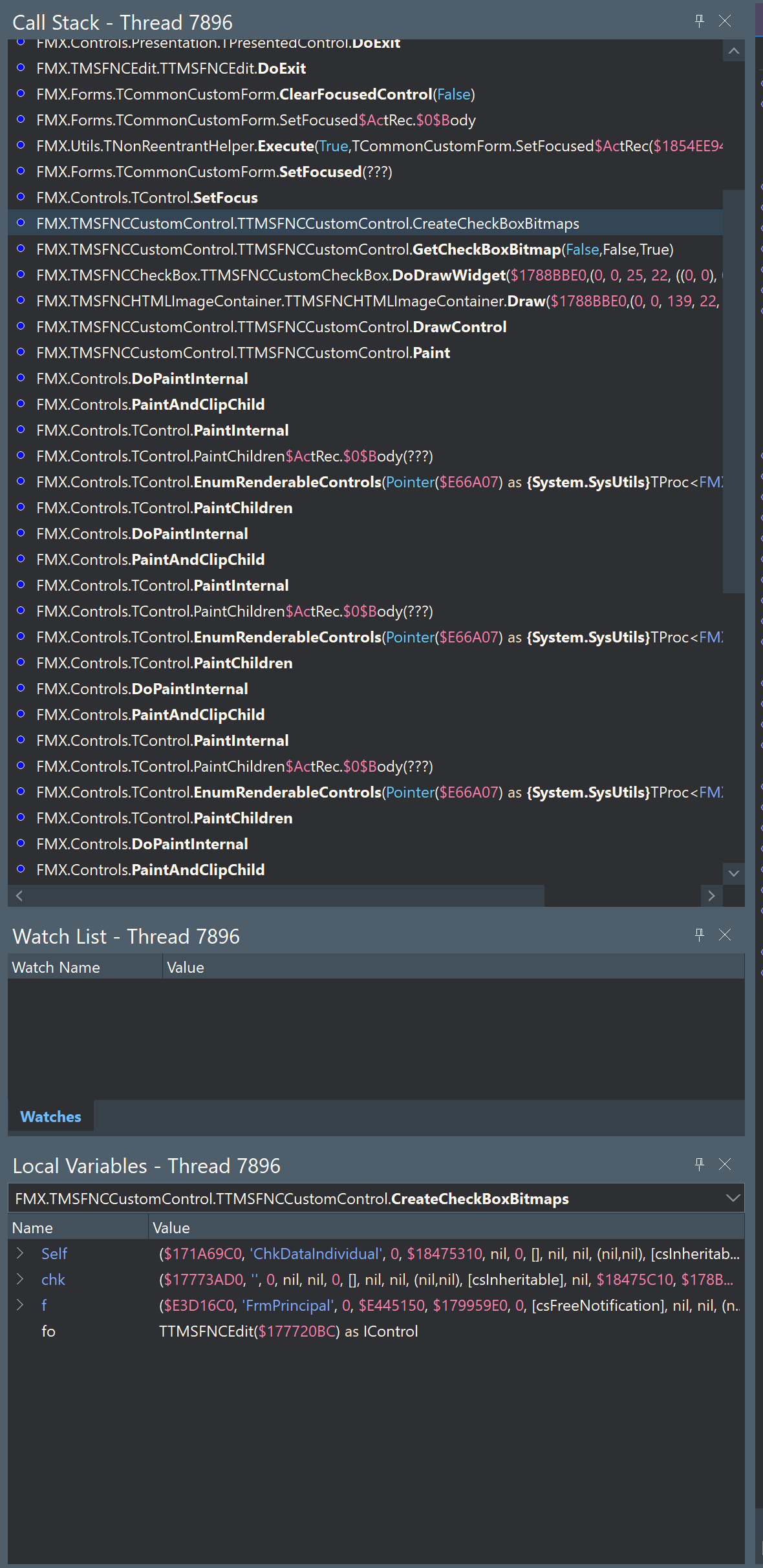This screenshot has width=763, height=1568.
Task: Click breakpoint dot beside TTMSFNCEdit.DoExit frame
Action: 21,68
